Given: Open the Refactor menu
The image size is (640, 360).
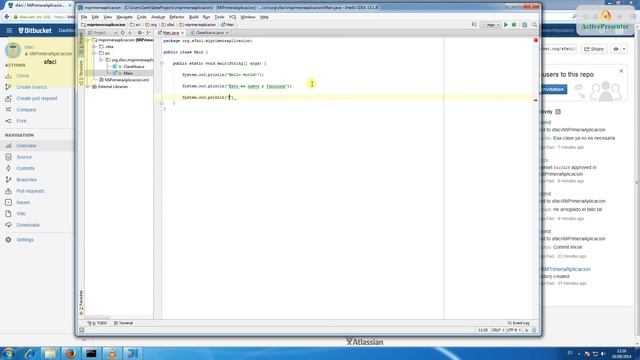Looking at the screenshot, I should (x=177, y=17).
